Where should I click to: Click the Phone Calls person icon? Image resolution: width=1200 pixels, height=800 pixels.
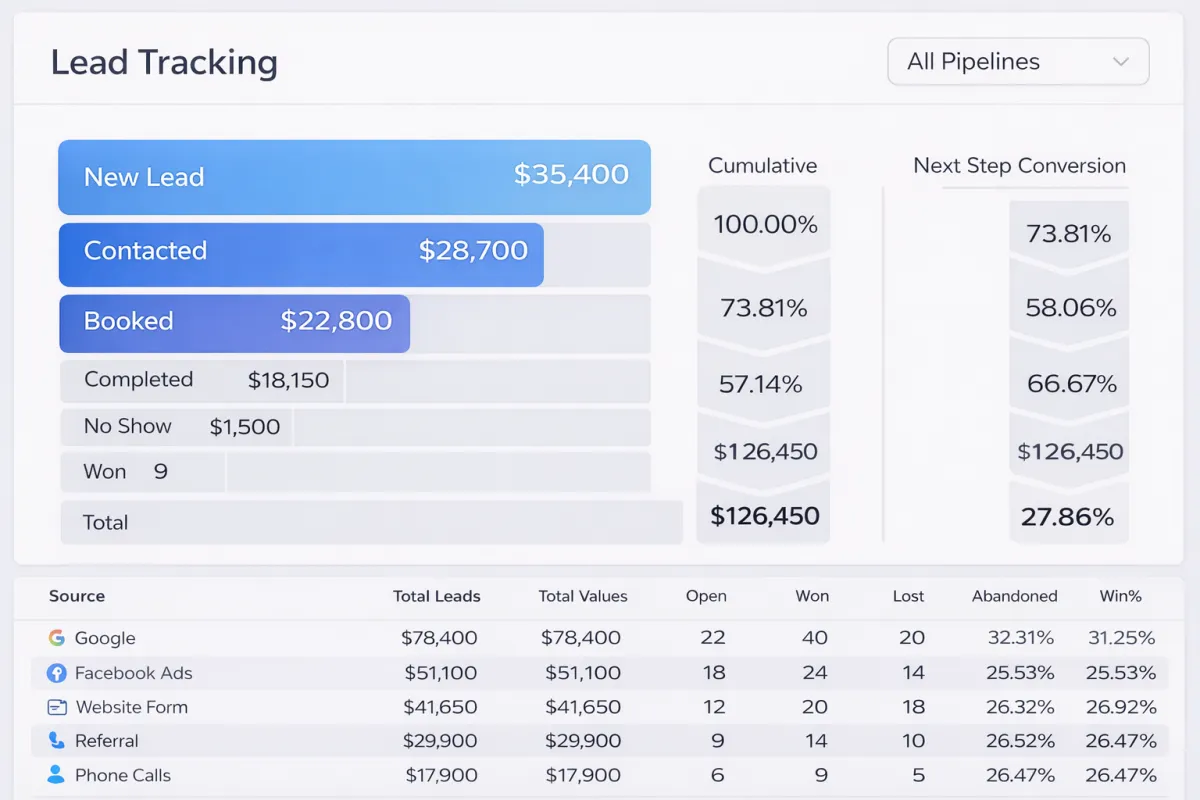click(x=56, y=775)
